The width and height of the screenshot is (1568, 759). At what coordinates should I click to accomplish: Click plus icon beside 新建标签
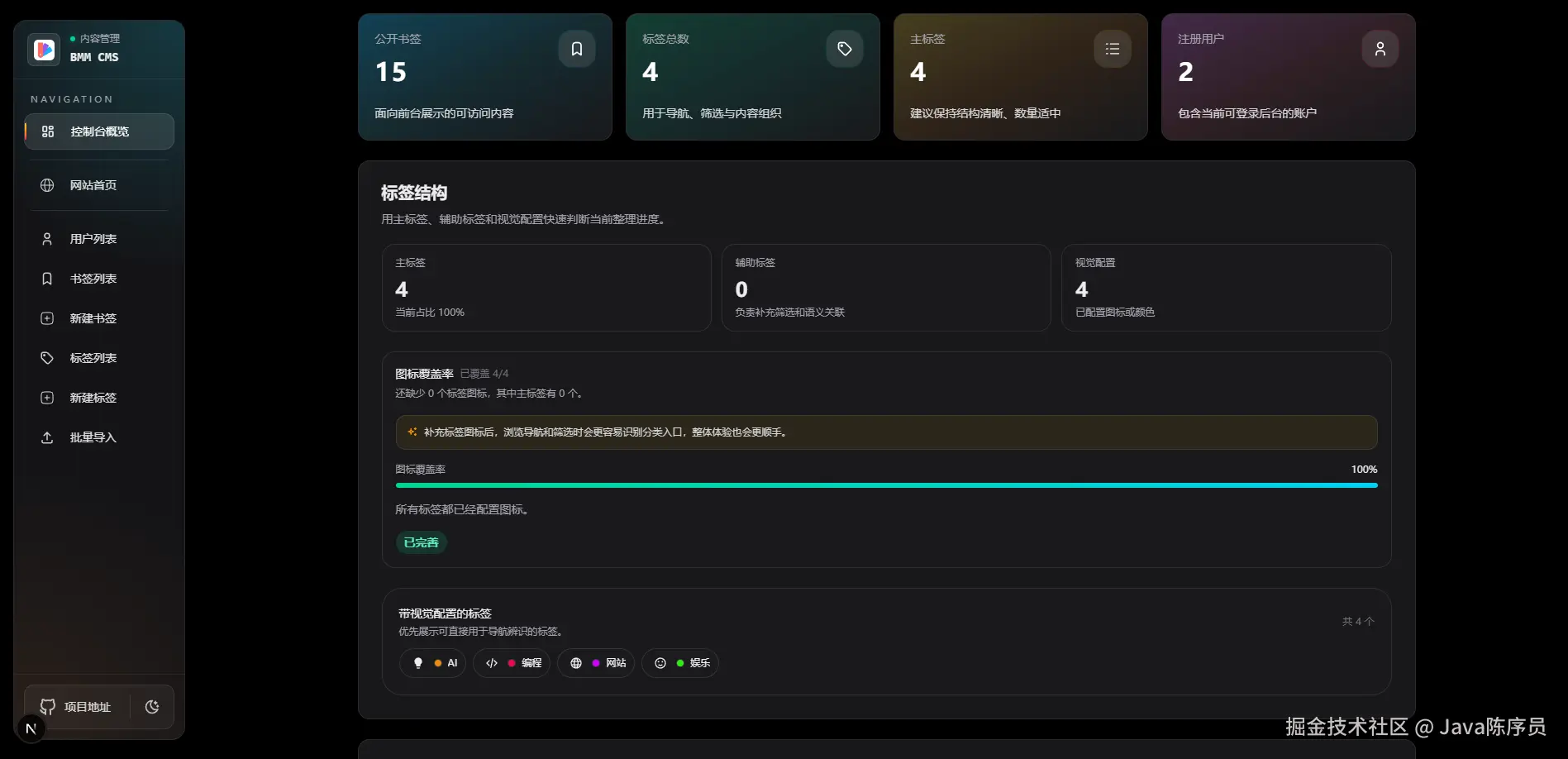[47, 398]
